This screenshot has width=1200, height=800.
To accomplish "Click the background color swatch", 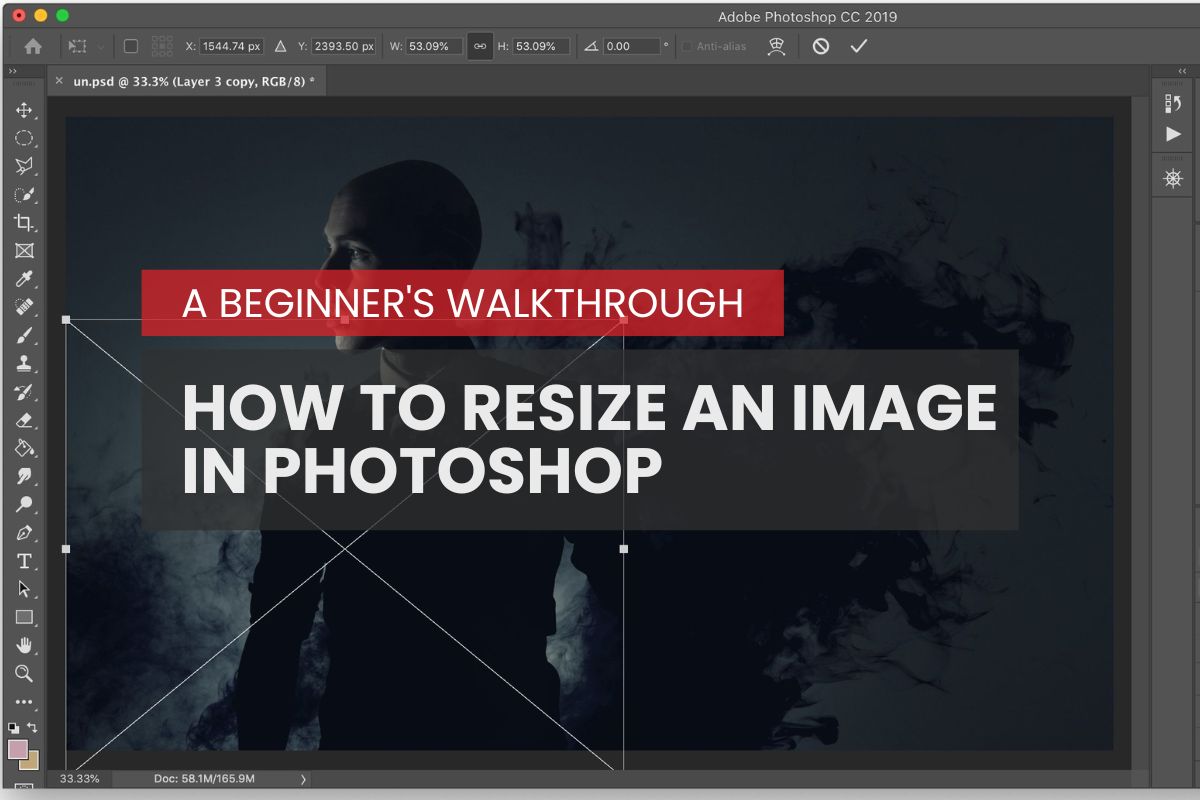I will click(31, 762).
